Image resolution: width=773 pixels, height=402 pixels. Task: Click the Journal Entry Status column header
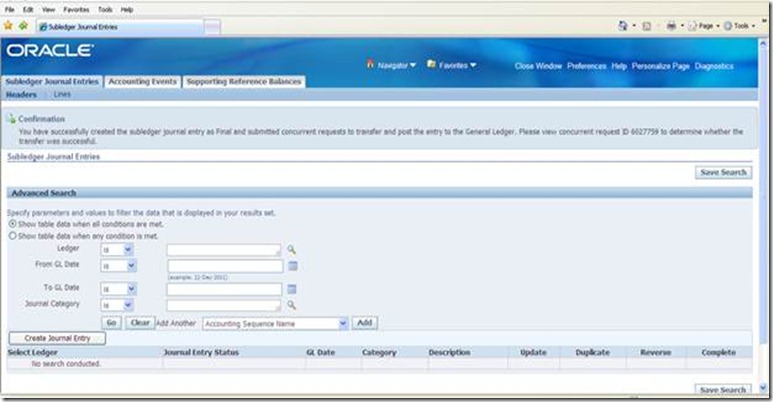(x=201, y=352)
